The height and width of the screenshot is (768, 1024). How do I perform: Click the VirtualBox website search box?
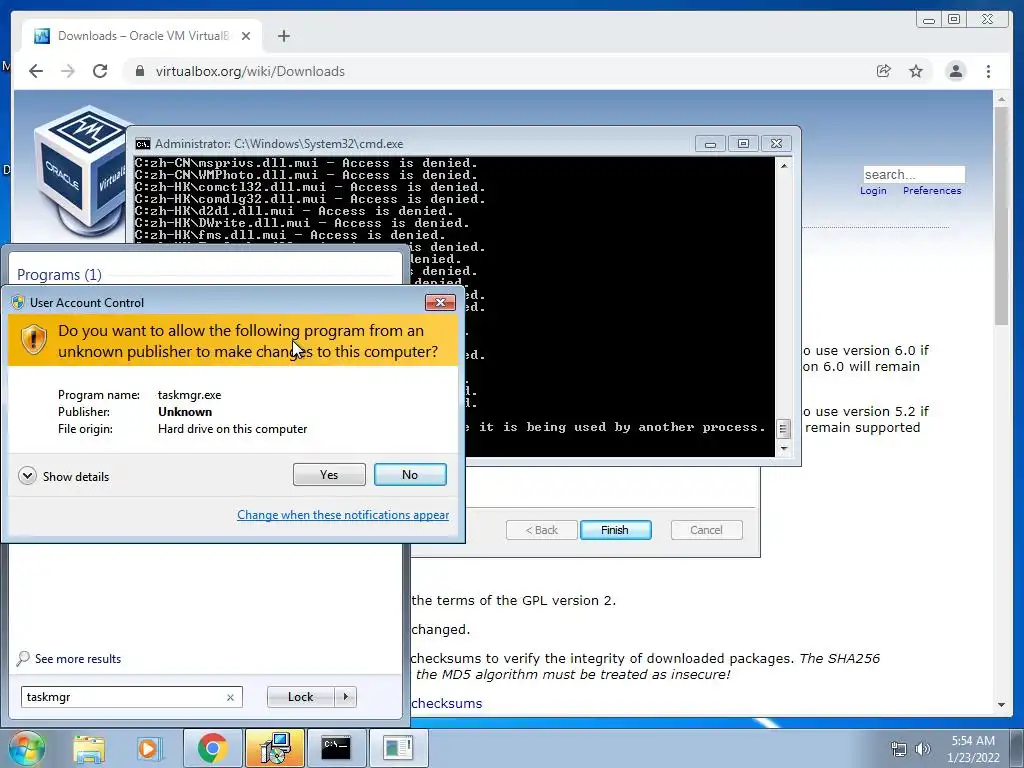point(914,174)
